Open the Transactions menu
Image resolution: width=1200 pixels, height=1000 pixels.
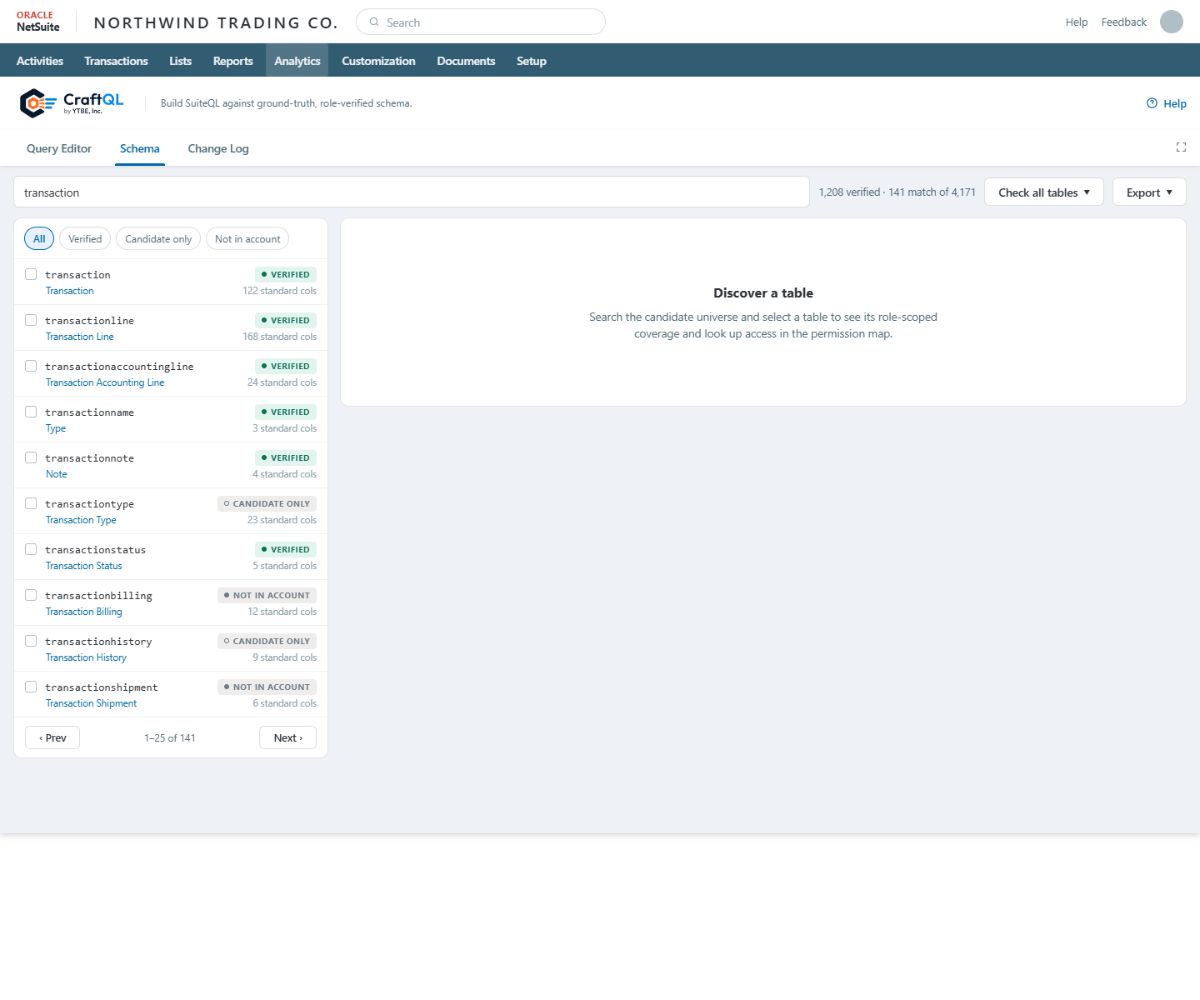pyautogui.click(x=116, y=61)
